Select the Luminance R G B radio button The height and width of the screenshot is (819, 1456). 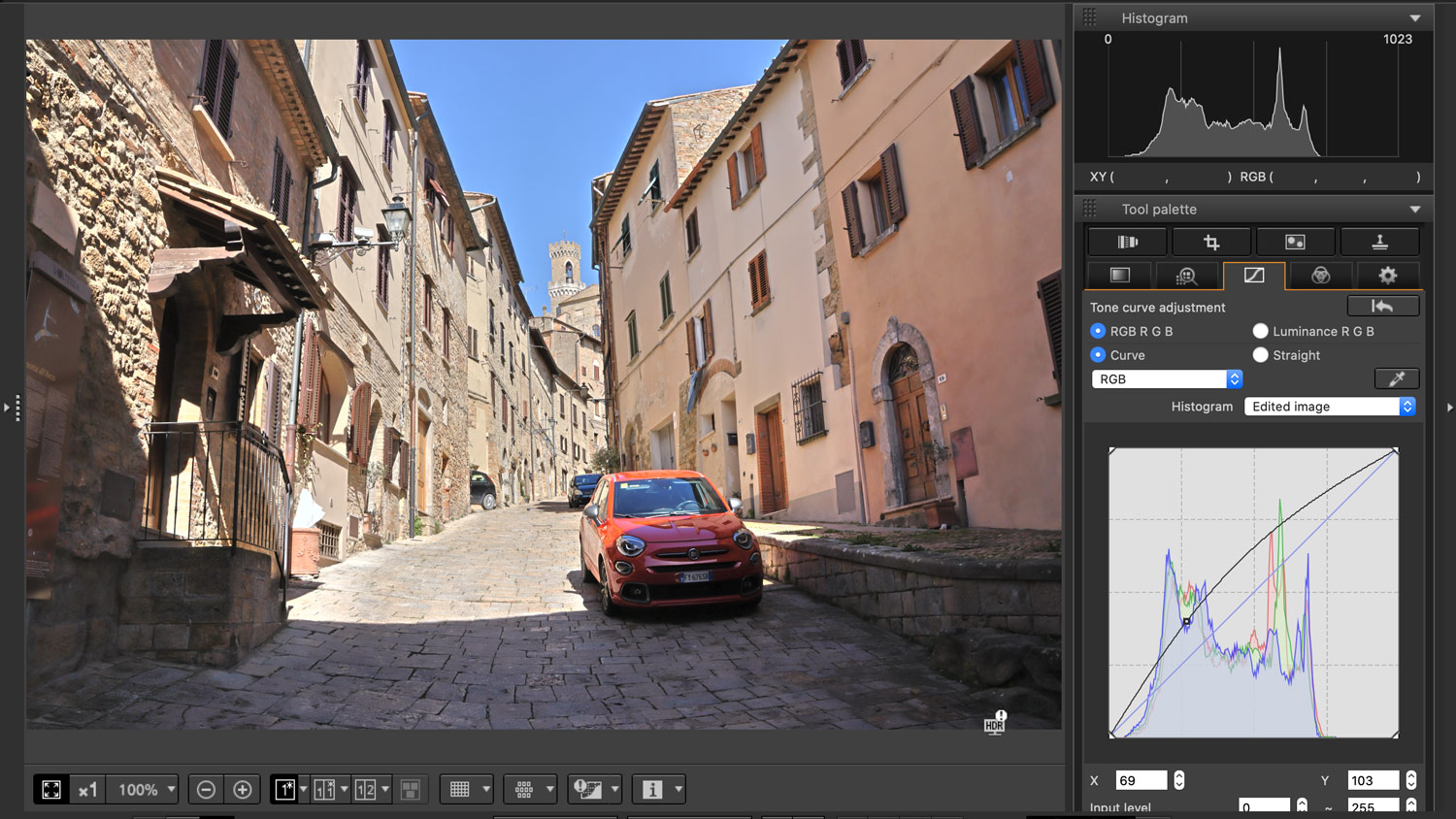pos(1260,331)
